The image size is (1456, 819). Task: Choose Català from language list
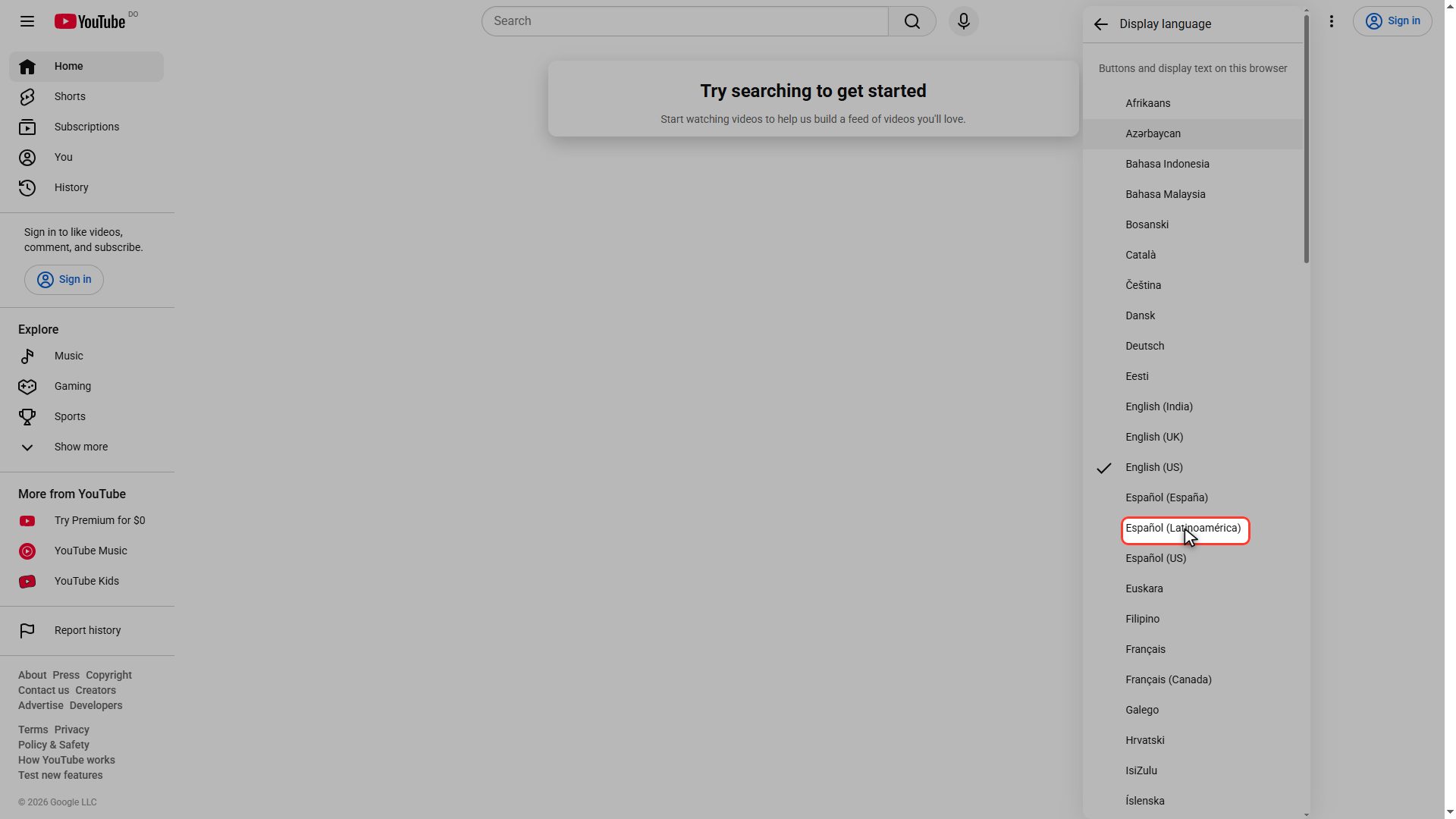[x=1193, y=256]
